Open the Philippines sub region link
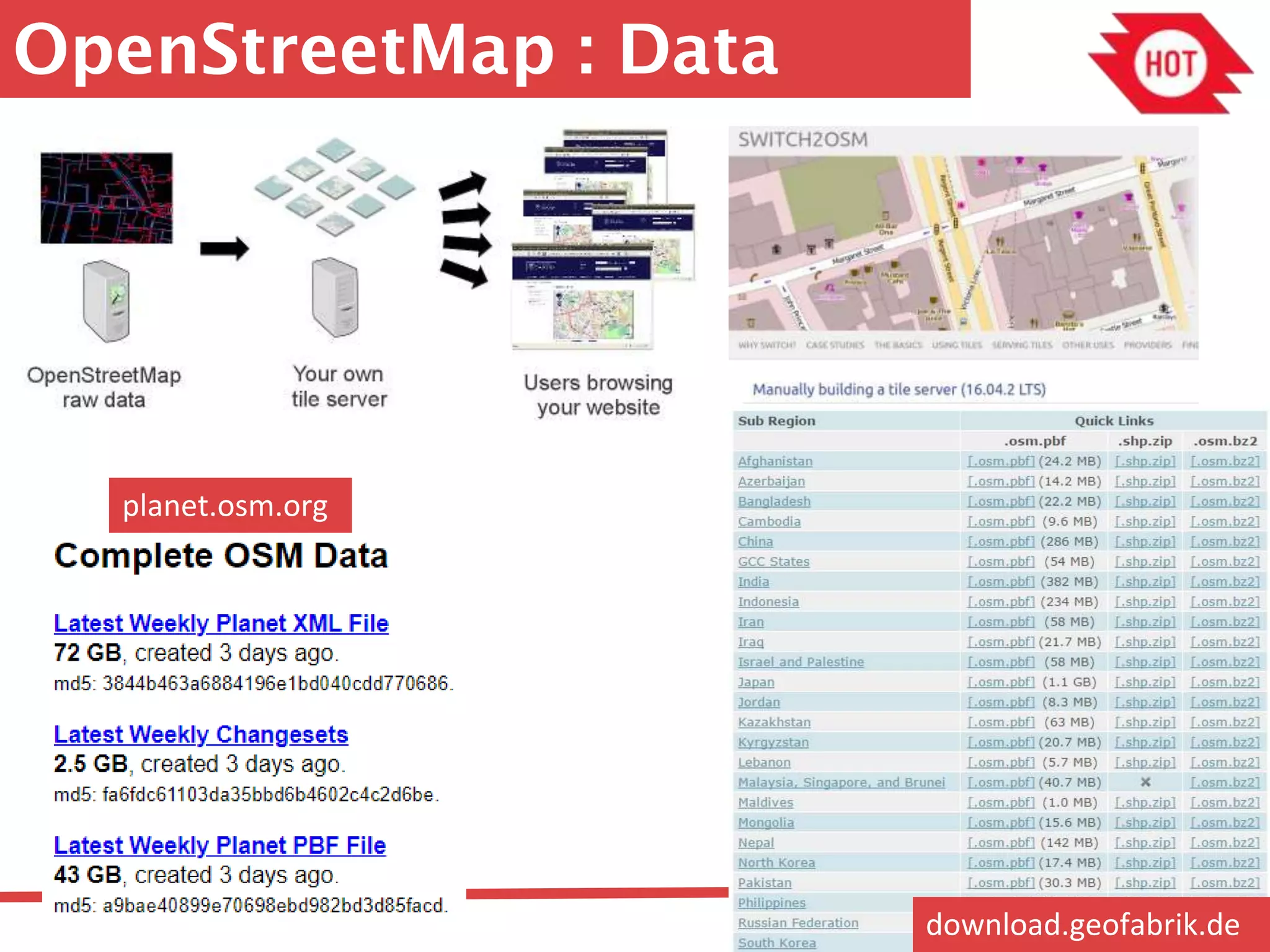The width and height of the screenshot is (1270, 952). click(771, 902)
